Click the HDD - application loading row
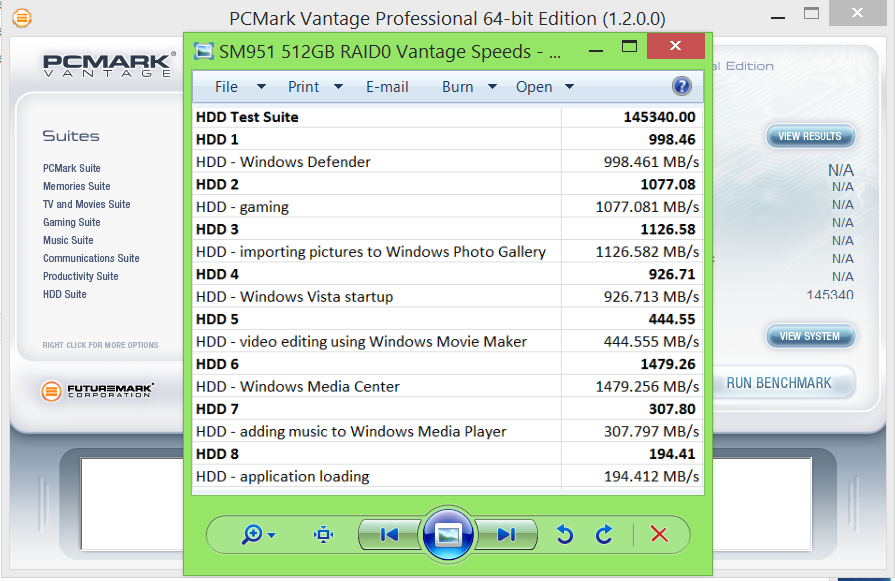This screenshot has height=581, width=895. (x=447, y=477)
